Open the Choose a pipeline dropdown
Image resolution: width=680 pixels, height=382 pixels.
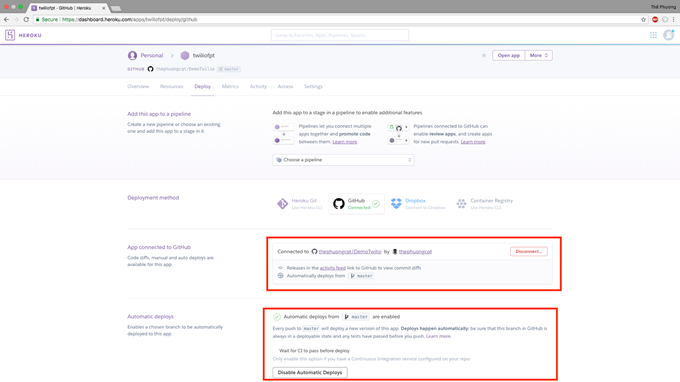pyautogui.click(x=343, y=160)
